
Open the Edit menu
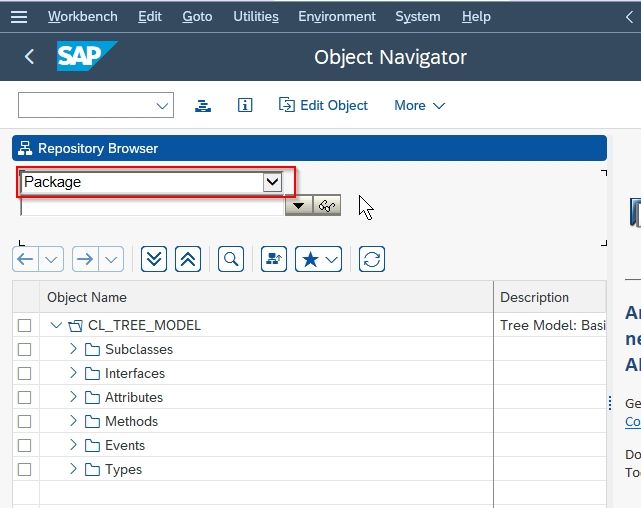(150, 17)
